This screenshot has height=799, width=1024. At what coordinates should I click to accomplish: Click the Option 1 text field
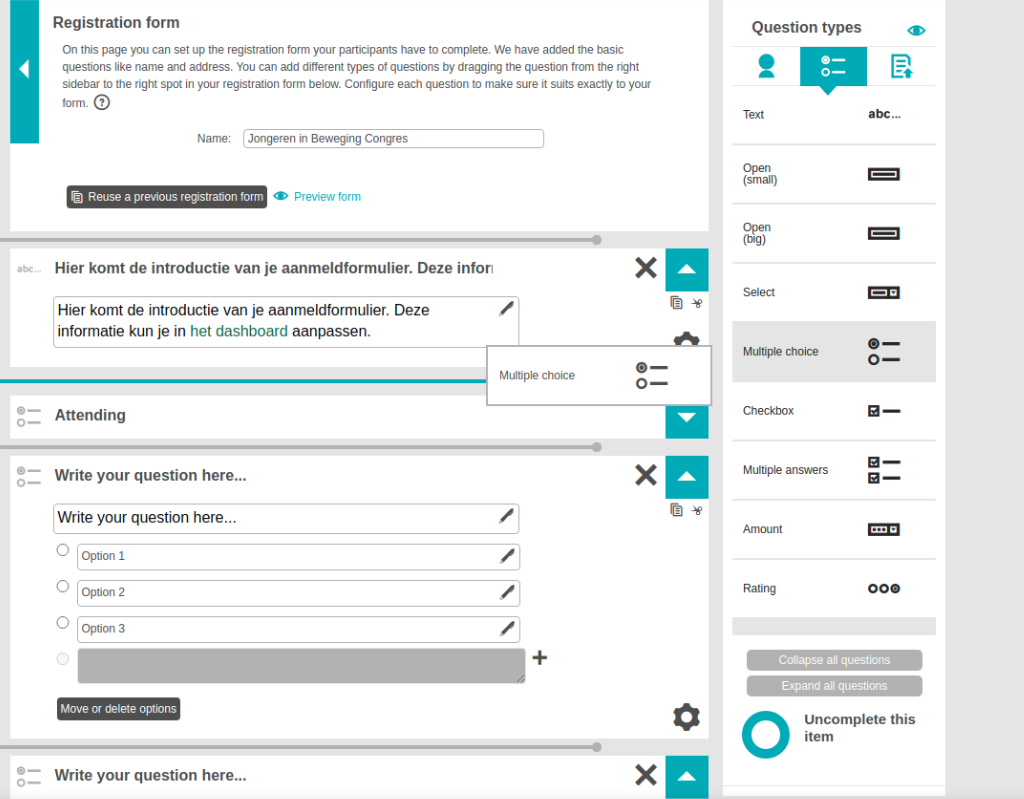(x=298, y=557)
